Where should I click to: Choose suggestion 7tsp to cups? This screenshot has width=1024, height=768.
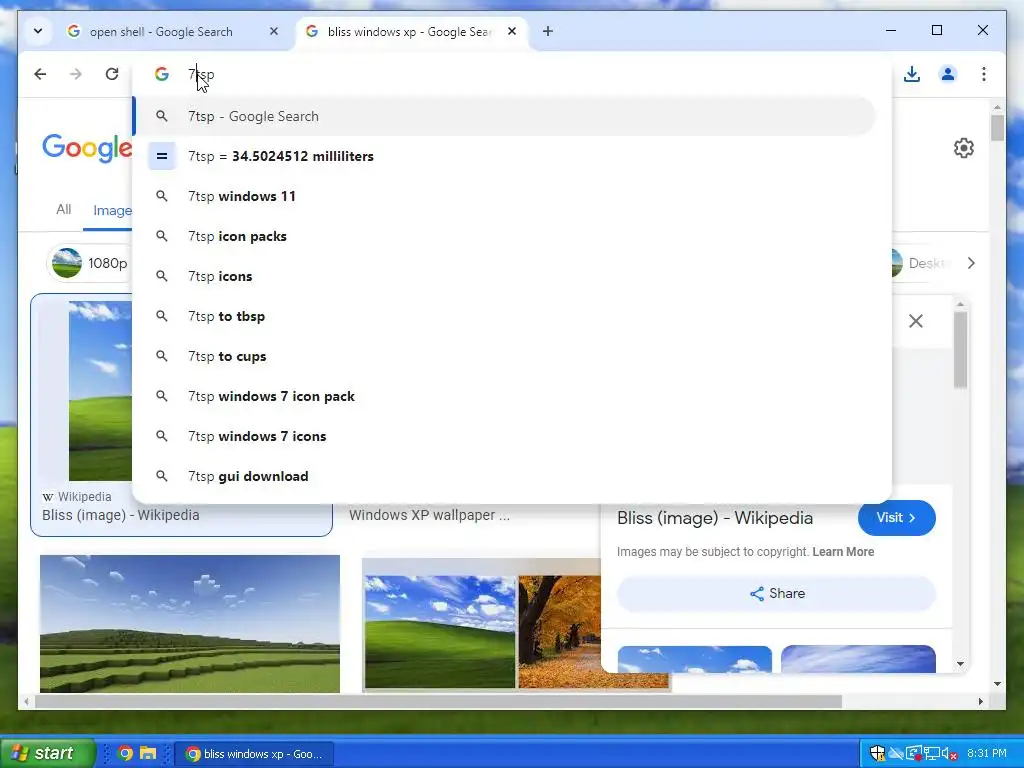[x=504, y=356]
